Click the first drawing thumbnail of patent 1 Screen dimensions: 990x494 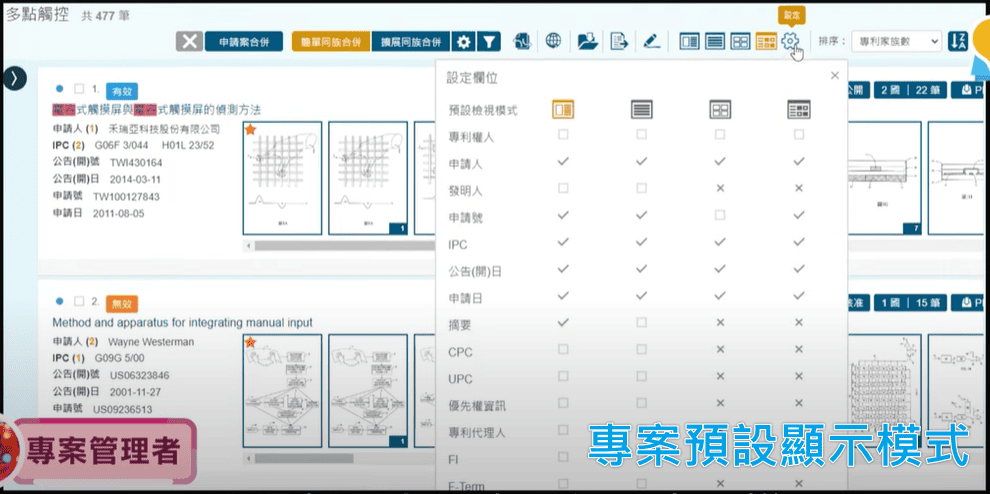(x=281, y=178)
